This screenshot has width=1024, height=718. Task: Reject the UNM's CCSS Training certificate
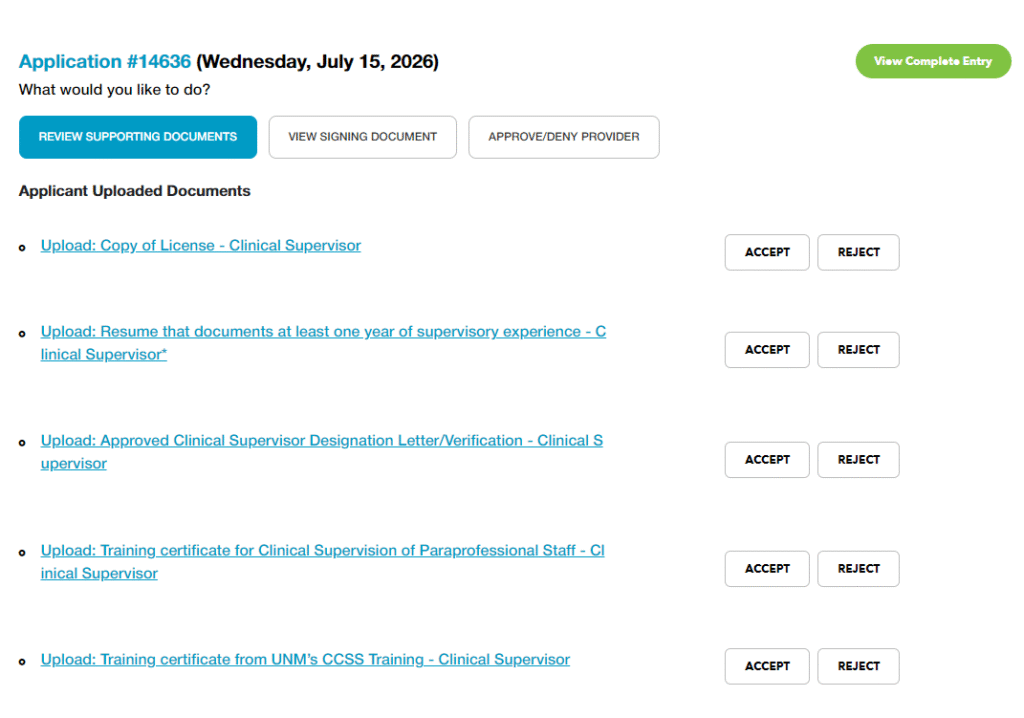click(858, 666)
